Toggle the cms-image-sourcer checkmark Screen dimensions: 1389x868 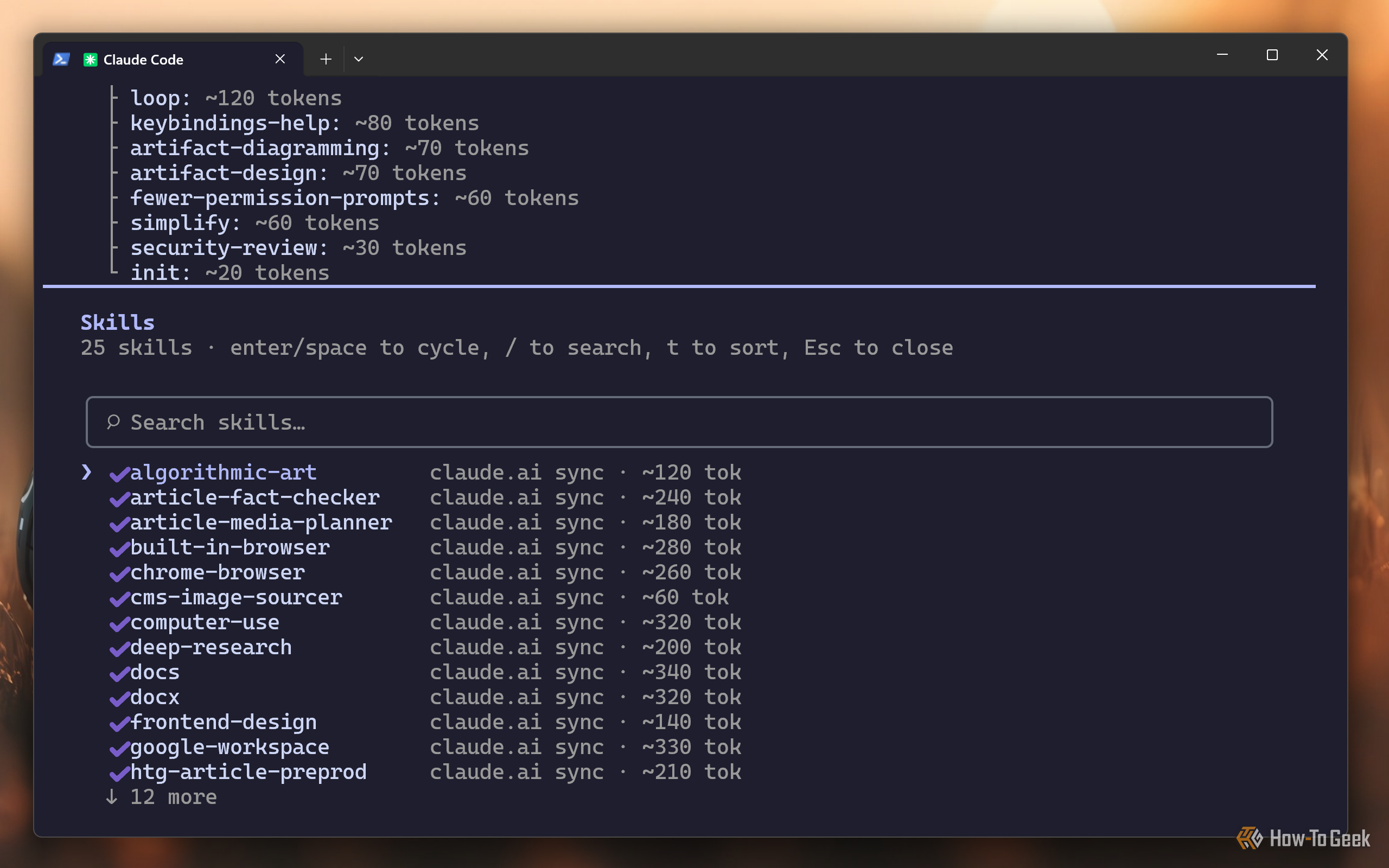(119, 599)
